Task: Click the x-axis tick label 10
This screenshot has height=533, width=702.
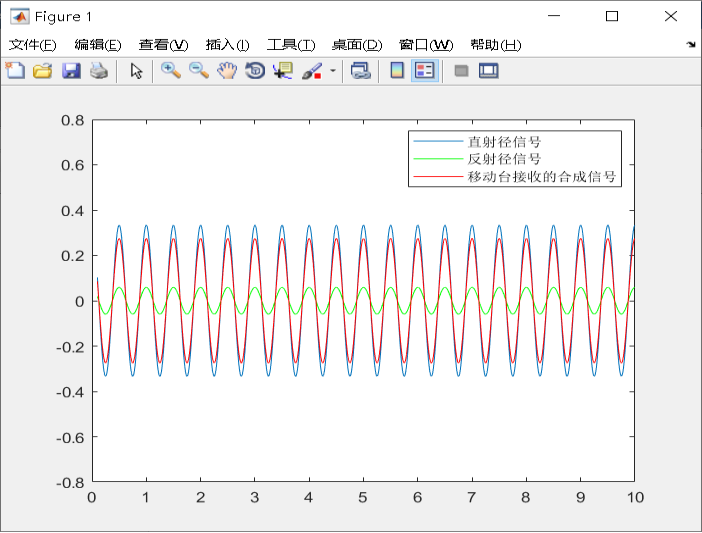Action: [635, 497]
